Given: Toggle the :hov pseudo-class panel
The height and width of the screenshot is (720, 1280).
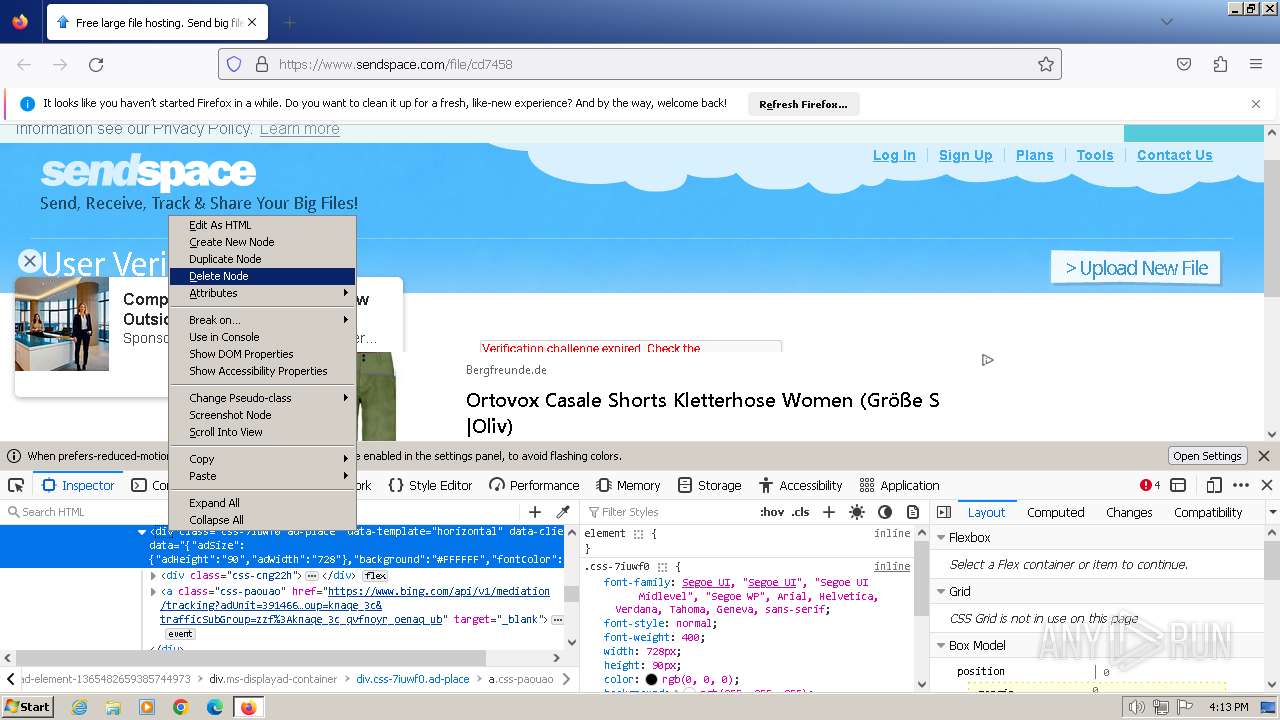Looking at the screenshot, I should [772, 512].
